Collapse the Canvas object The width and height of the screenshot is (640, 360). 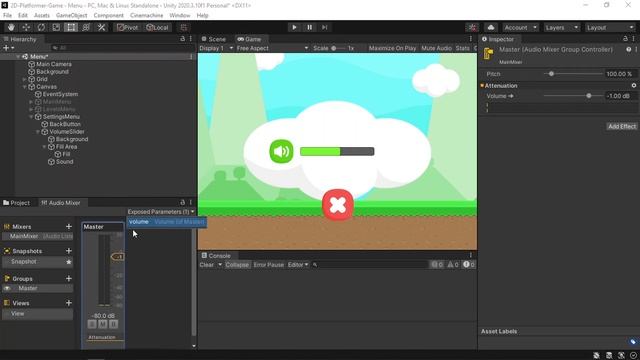[x=24, y=87]
